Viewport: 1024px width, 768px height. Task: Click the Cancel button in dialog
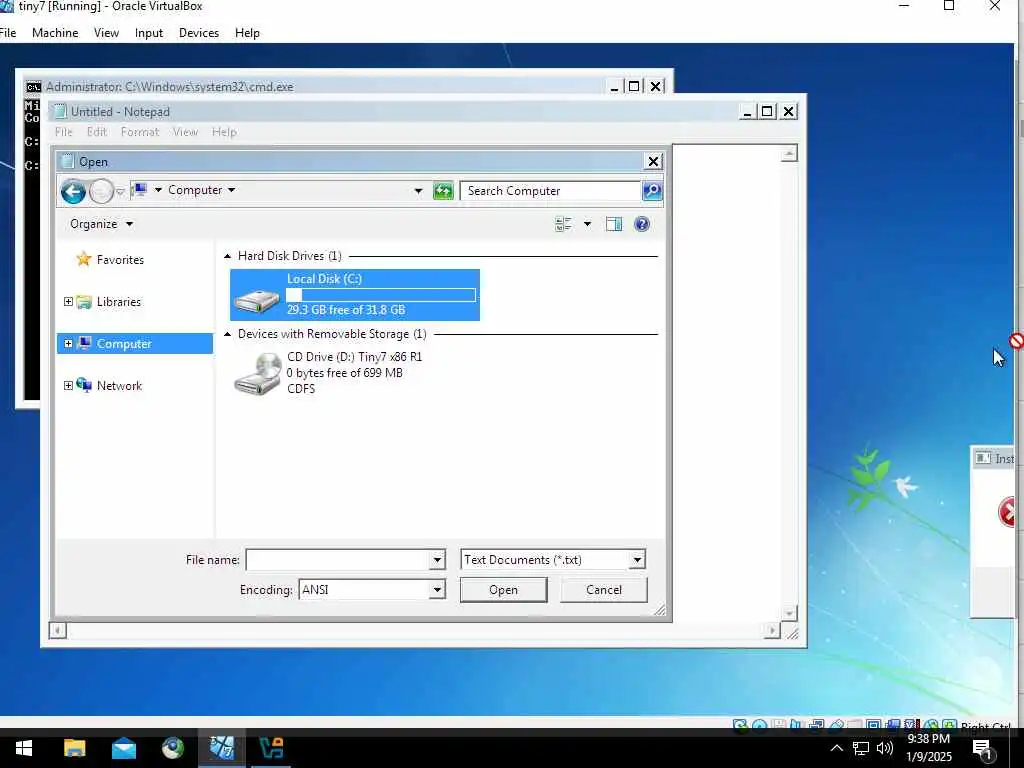[603, 590]
